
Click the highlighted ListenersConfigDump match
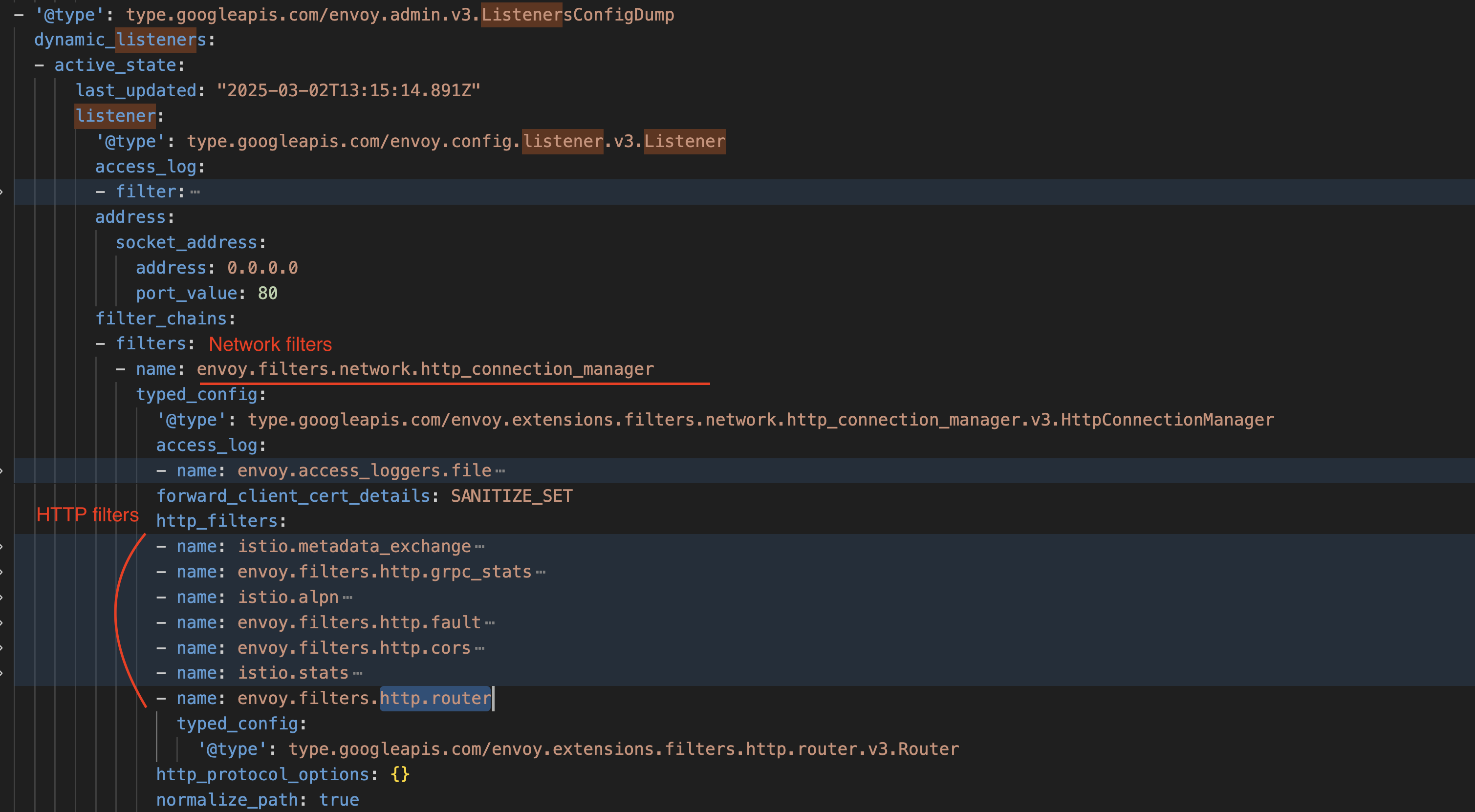pos(521,14)
